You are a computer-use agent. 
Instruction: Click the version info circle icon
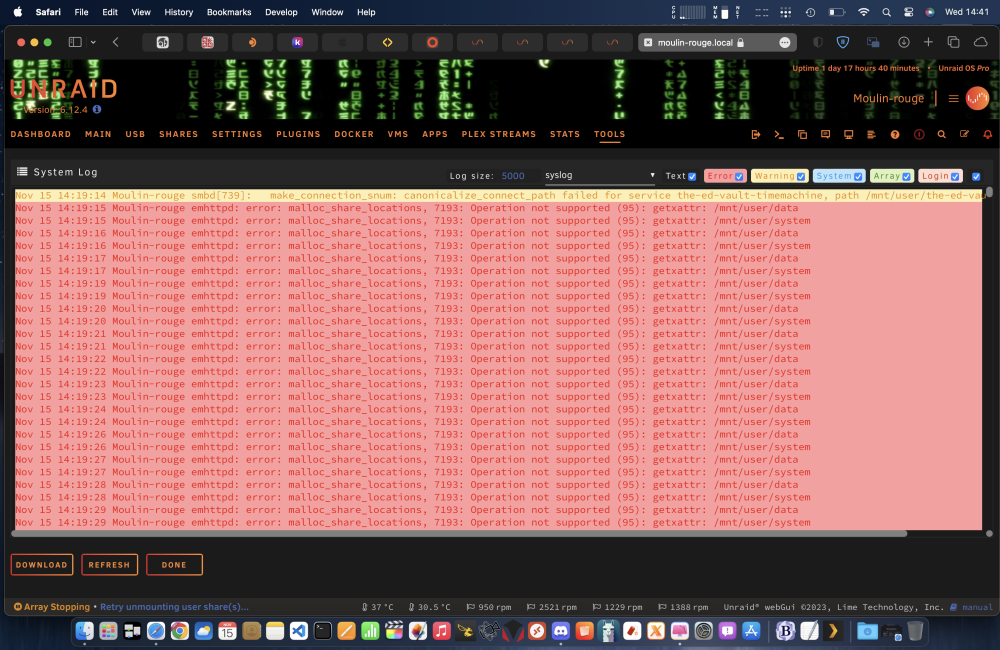[x=97, y=109]
